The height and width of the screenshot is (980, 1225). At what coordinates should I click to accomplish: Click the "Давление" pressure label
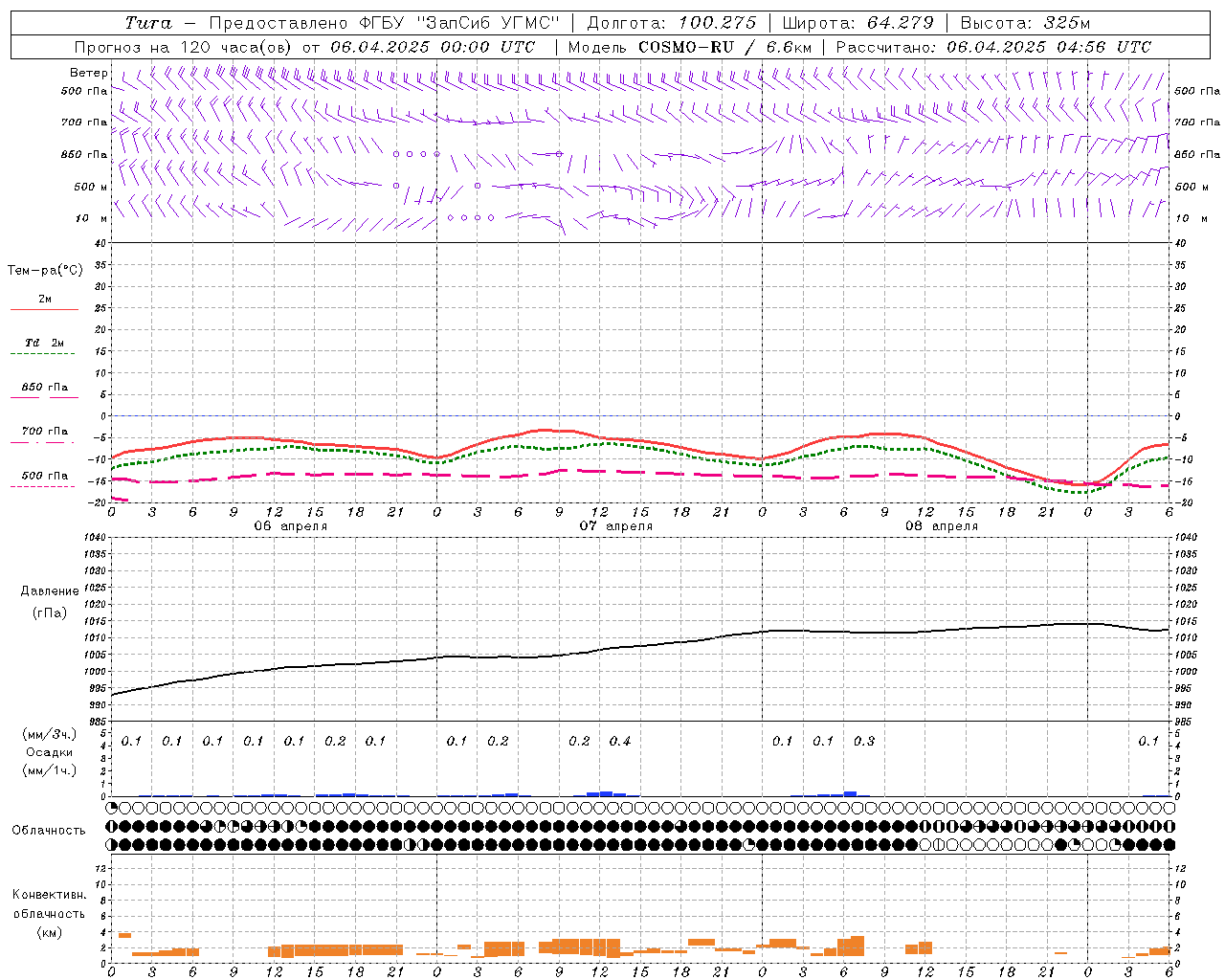click(49, 591)
